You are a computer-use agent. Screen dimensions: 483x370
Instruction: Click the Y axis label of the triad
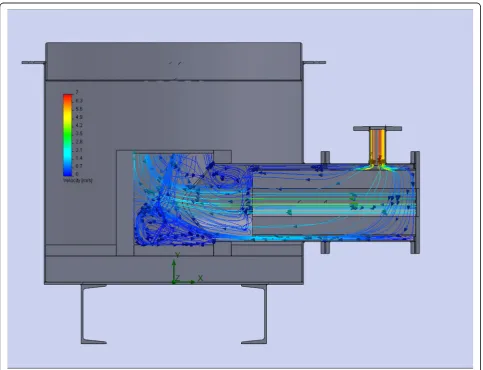point(178,255)
